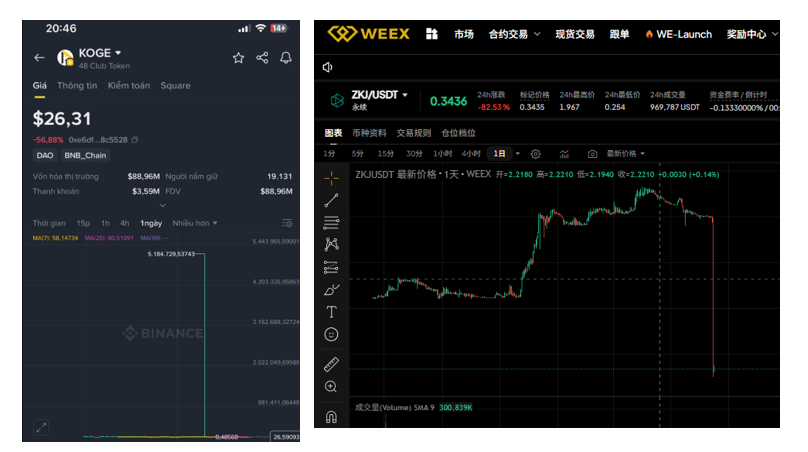
Task: Open chart settings icon in Binance chart
Action: click(287, 223)
